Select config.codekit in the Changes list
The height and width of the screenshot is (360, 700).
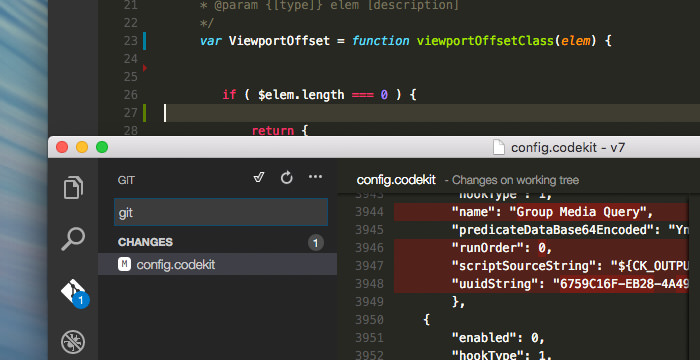(x=217, y=264)
